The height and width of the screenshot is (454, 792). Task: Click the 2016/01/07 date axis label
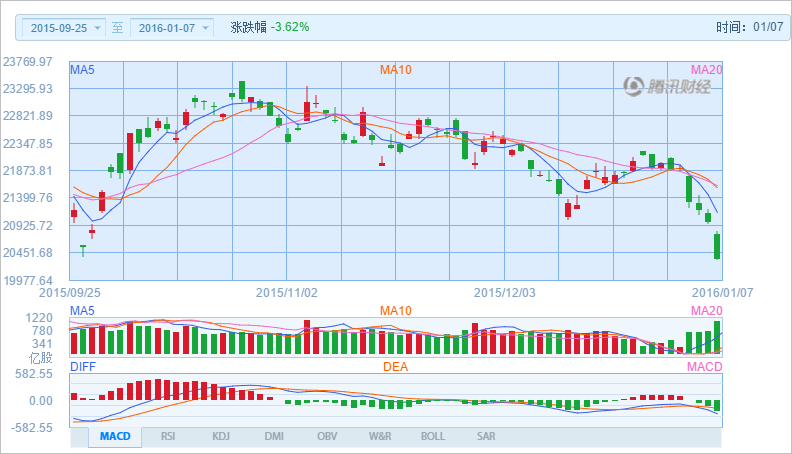(x=722, y=292)
